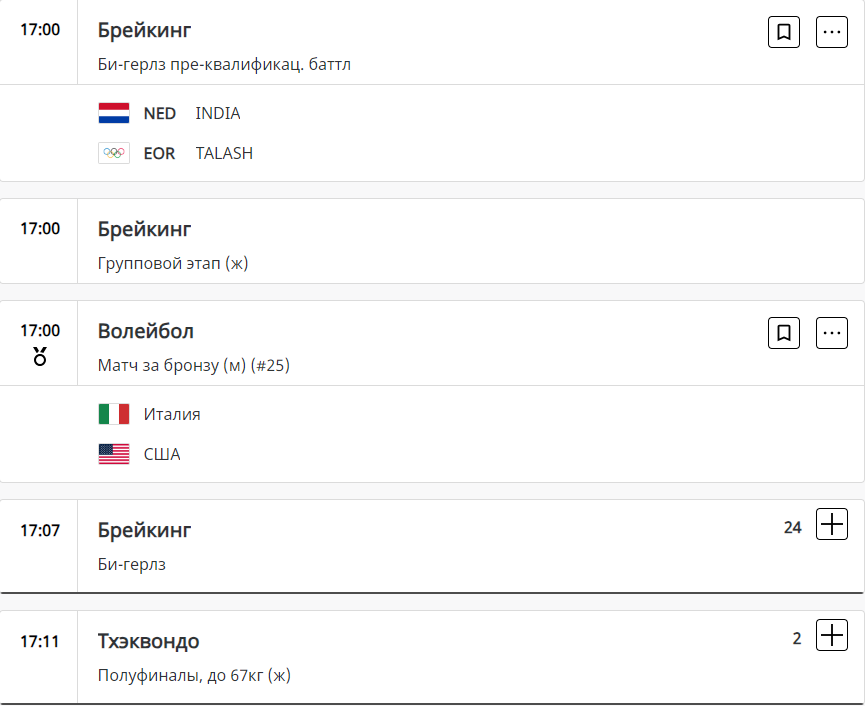
Task: Open the Групповой этап (ж) breaking event
Action: [173, 264]
